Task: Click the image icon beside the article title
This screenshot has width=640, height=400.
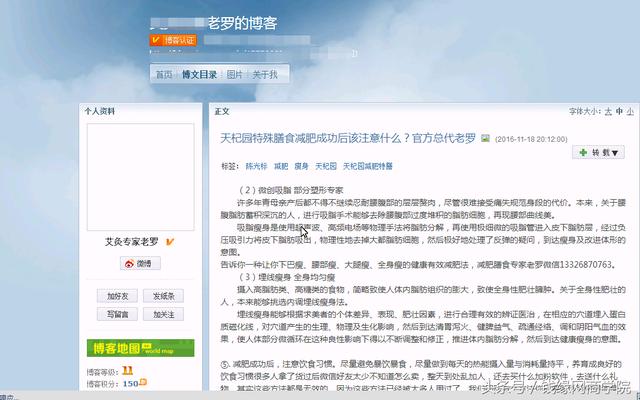Action: pyautogui.click(x=486, y=138)
